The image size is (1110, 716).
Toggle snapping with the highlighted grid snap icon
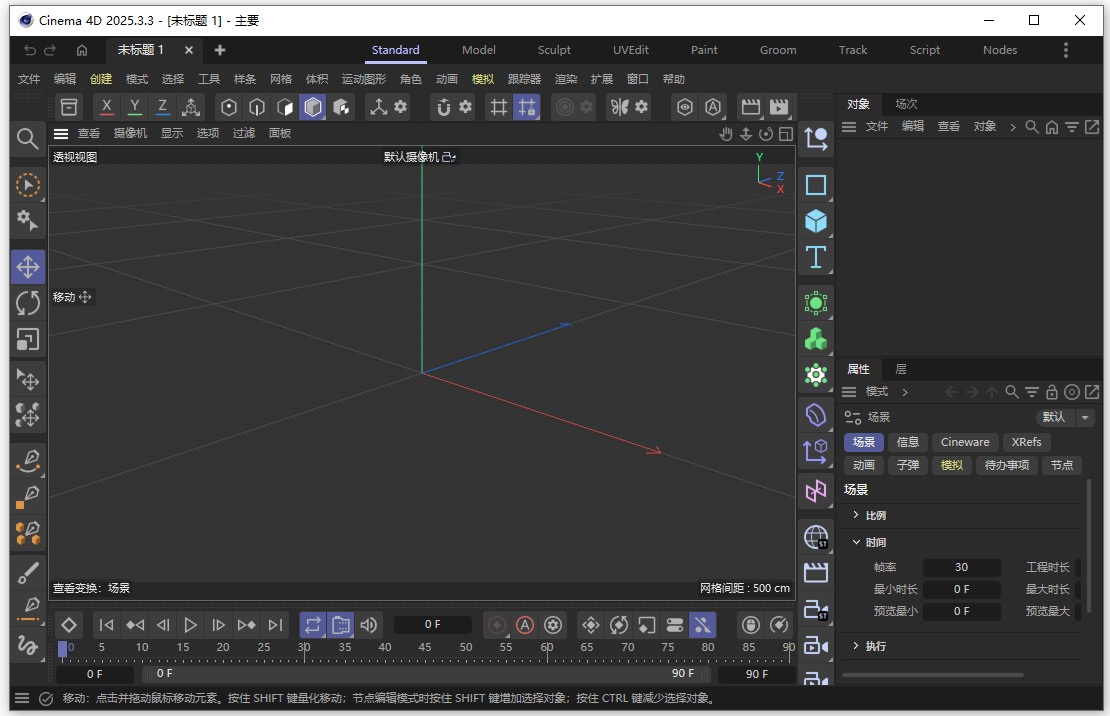point(526,107)
